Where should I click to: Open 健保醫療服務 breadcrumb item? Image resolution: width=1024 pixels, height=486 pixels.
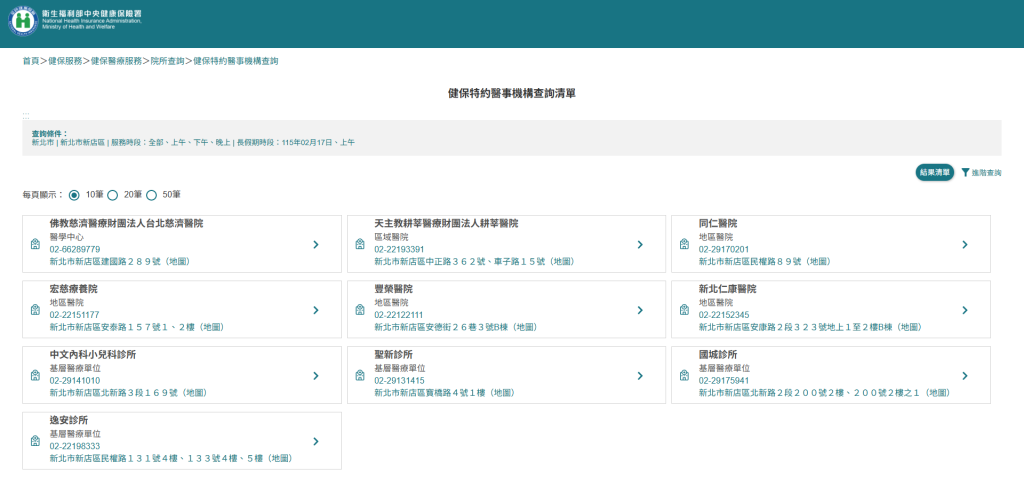(116, 61)
